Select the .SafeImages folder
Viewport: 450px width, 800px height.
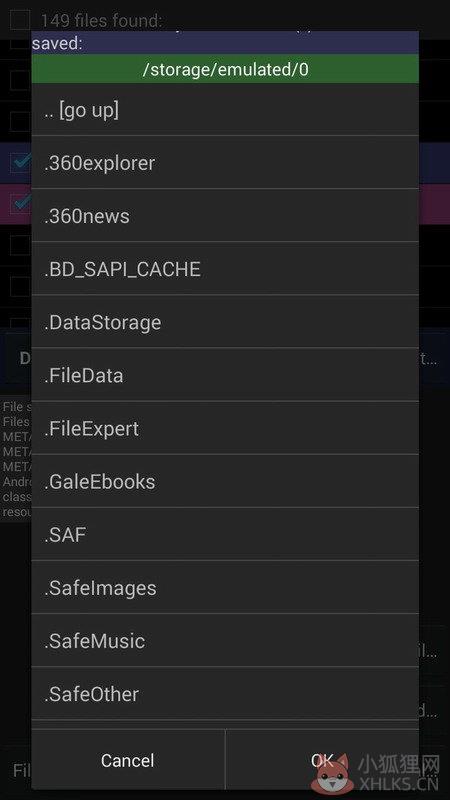pos(225,587)
